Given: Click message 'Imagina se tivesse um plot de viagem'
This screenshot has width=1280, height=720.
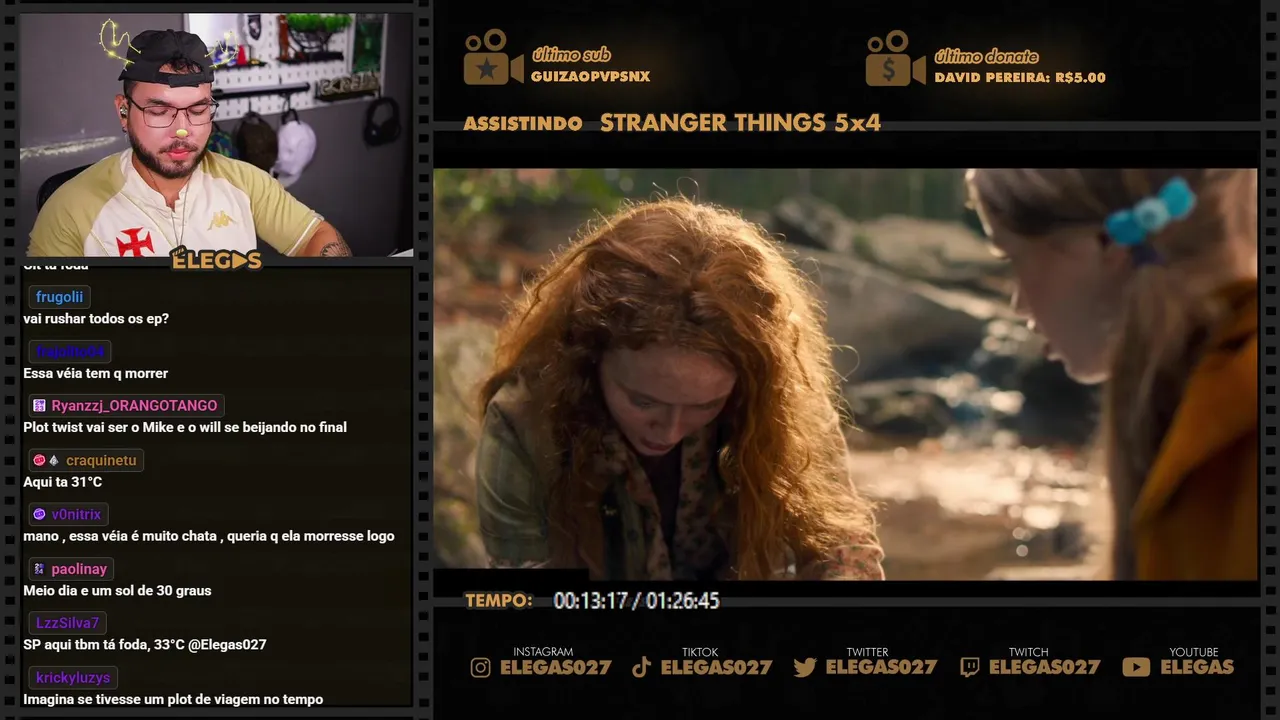Looking at the screenshot, I should [x=173, y=699].
